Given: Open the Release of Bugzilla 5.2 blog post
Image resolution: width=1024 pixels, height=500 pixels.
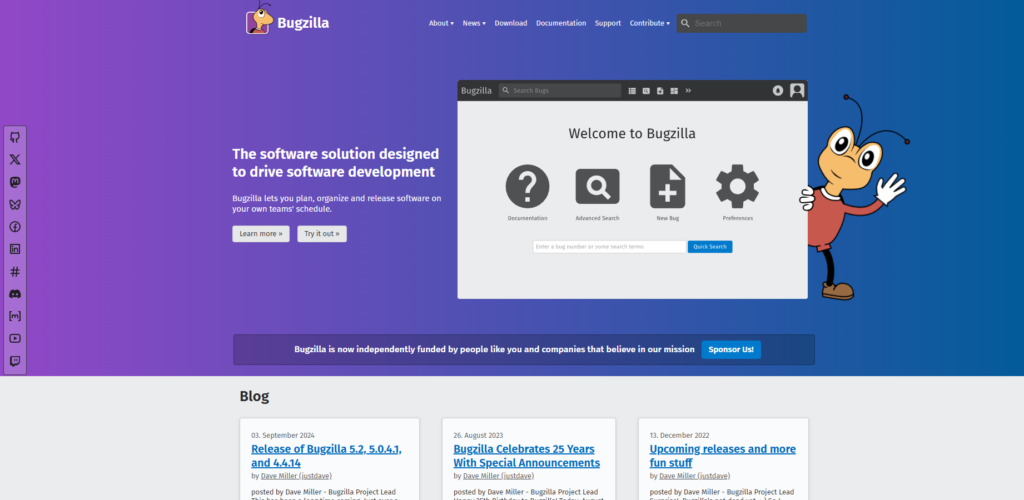Looking at the screenshot, I should pos(326,456).
